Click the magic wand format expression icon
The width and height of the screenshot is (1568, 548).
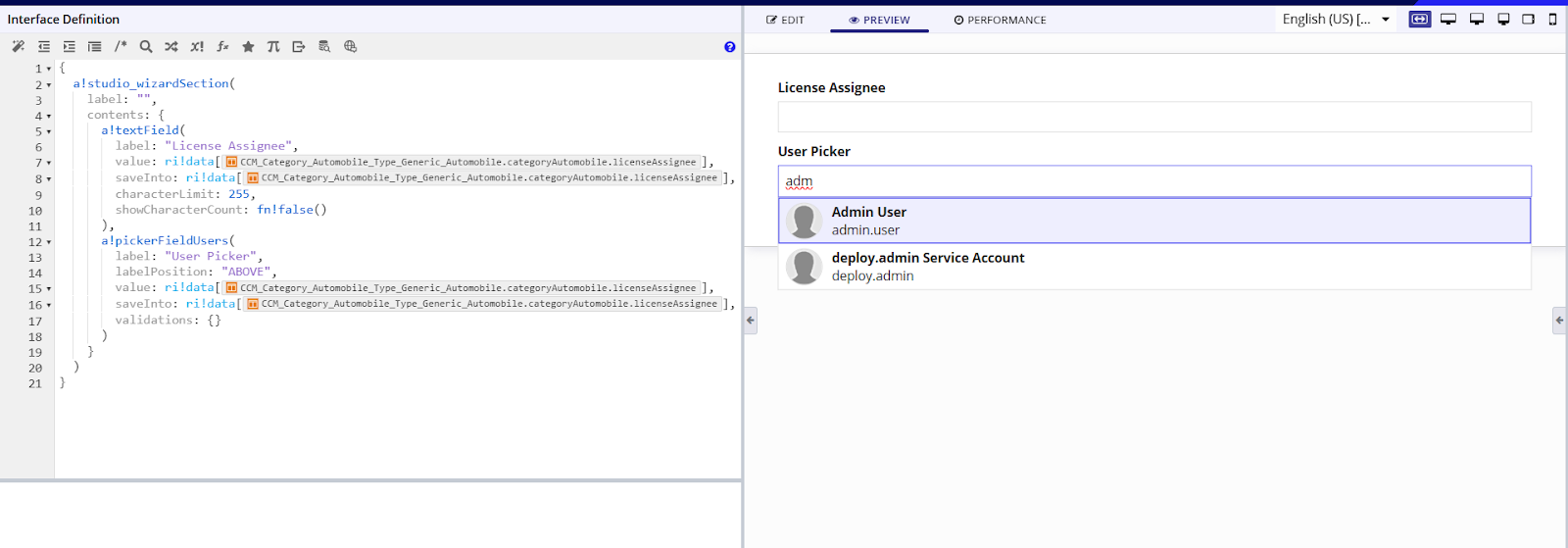[19, 46]
